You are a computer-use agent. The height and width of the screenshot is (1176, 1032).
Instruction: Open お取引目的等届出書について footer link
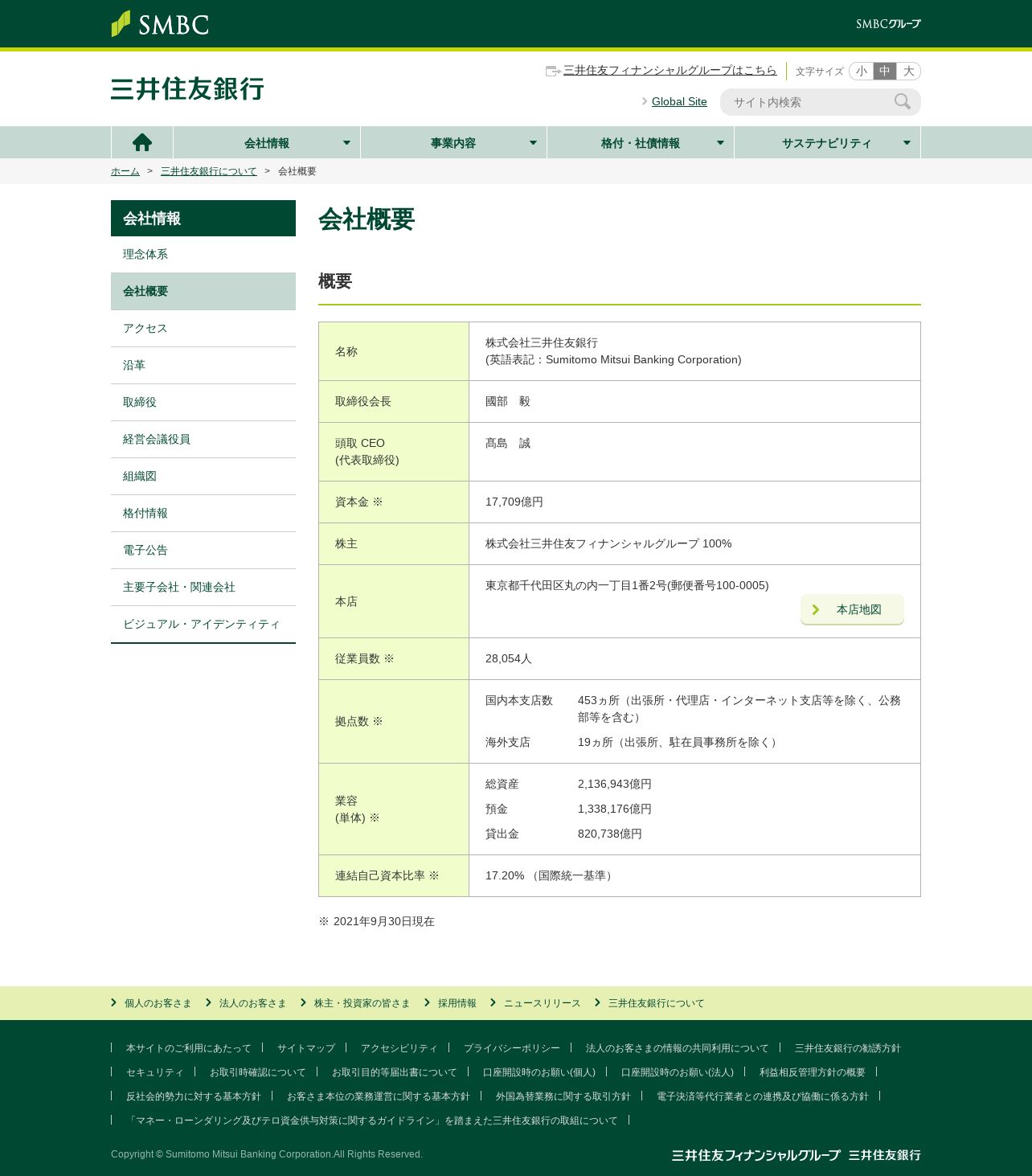[394, 1072]
